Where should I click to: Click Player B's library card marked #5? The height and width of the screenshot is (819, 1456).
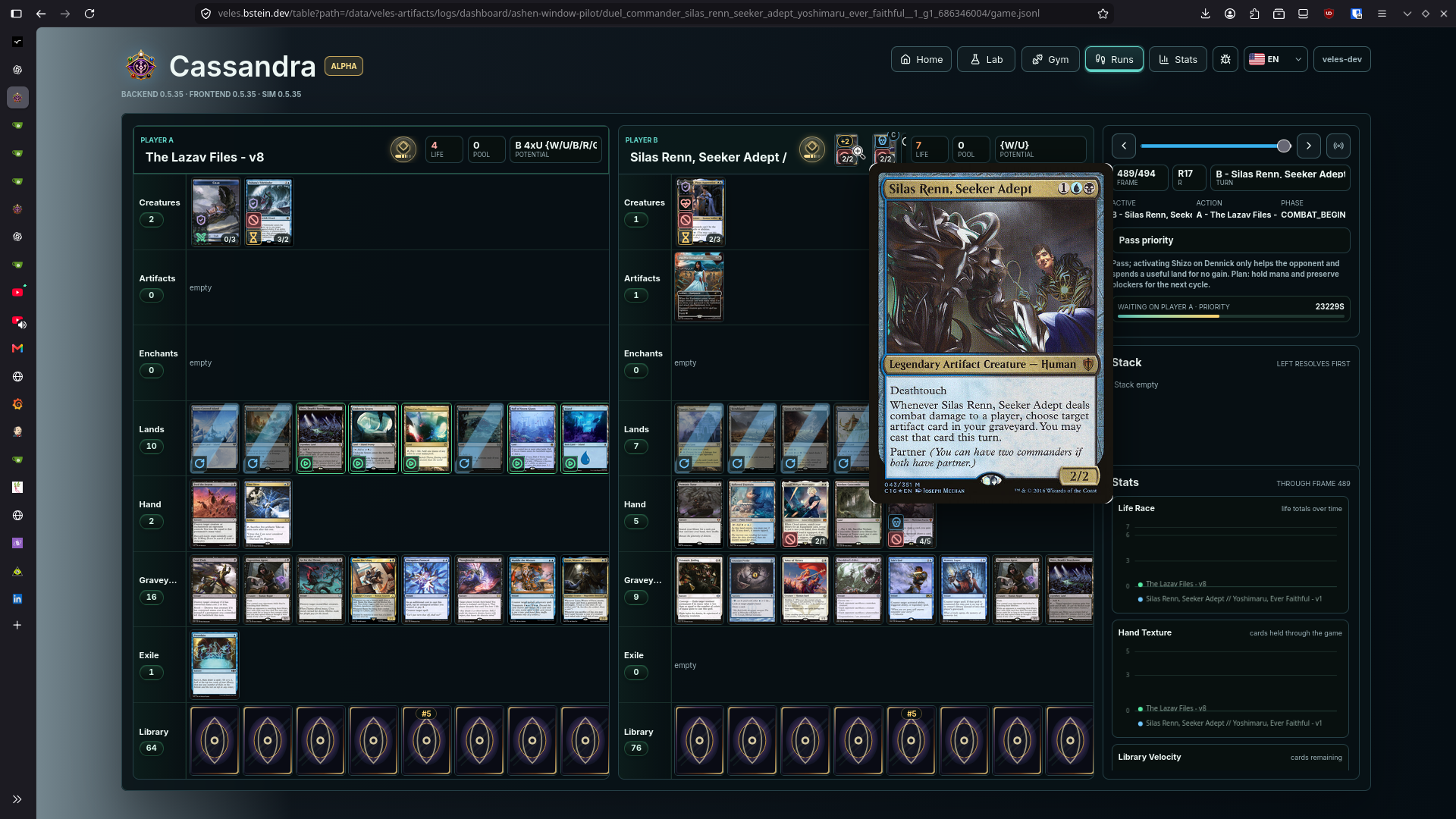click(911, 740)
